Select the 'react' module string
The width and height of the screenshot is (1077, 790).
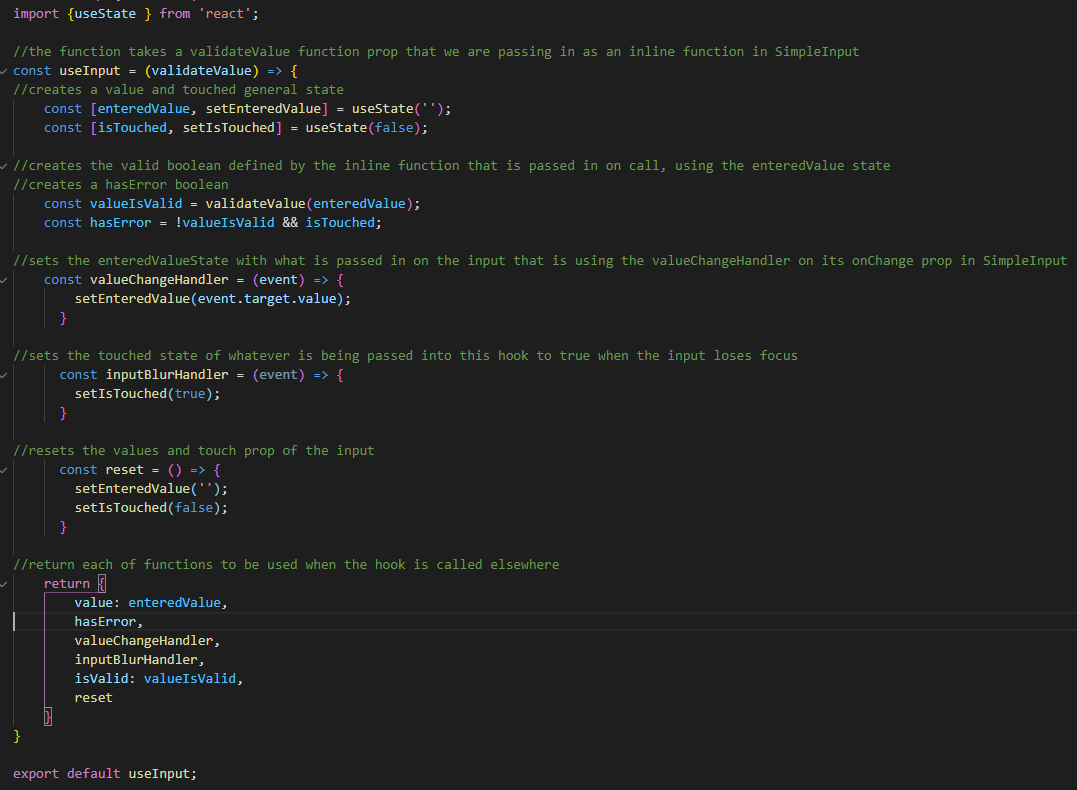click(224, 13)
